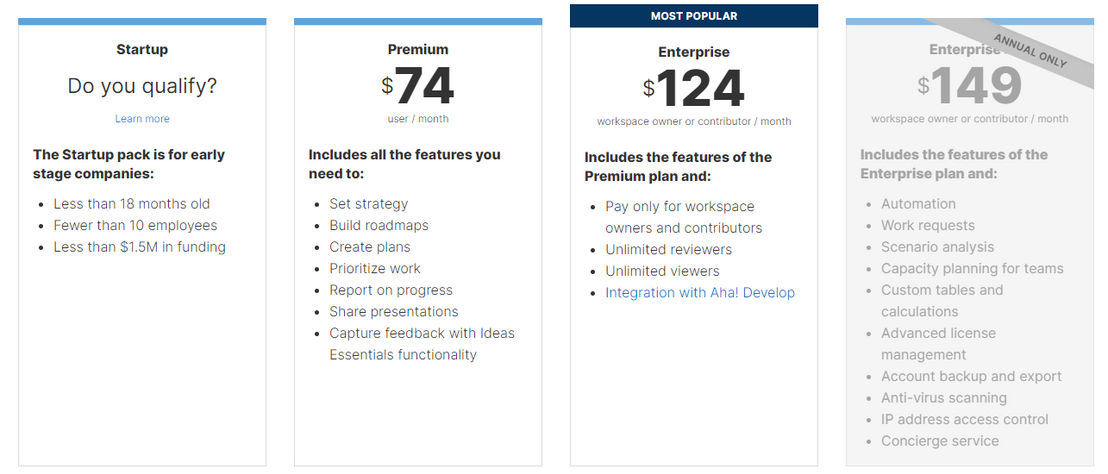
Task: Click the Anti-virus scanning feature
Action: point(943,398)
